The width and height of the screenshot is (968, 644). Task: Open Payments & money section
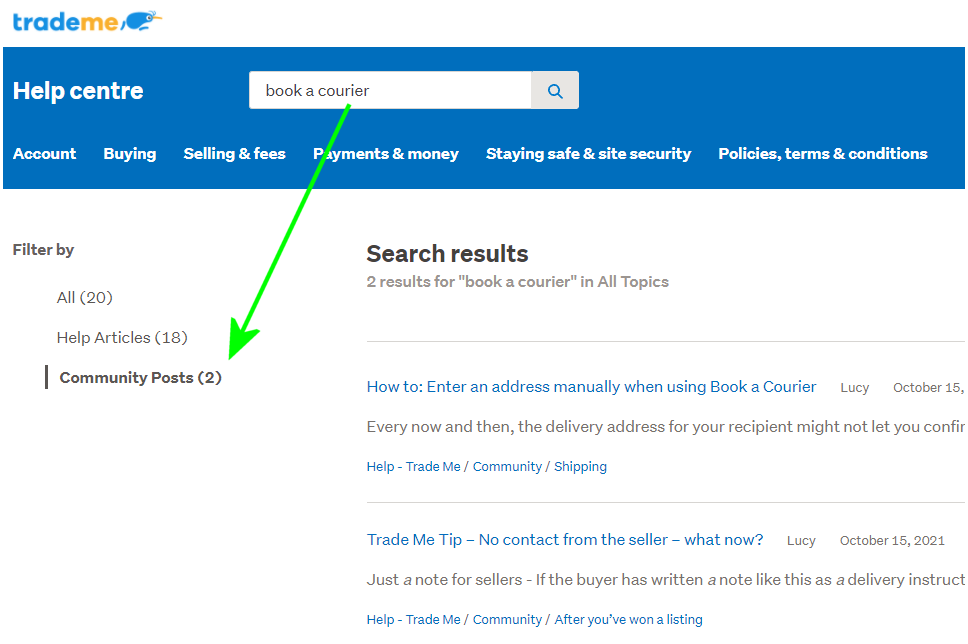[x=386, y=154]
